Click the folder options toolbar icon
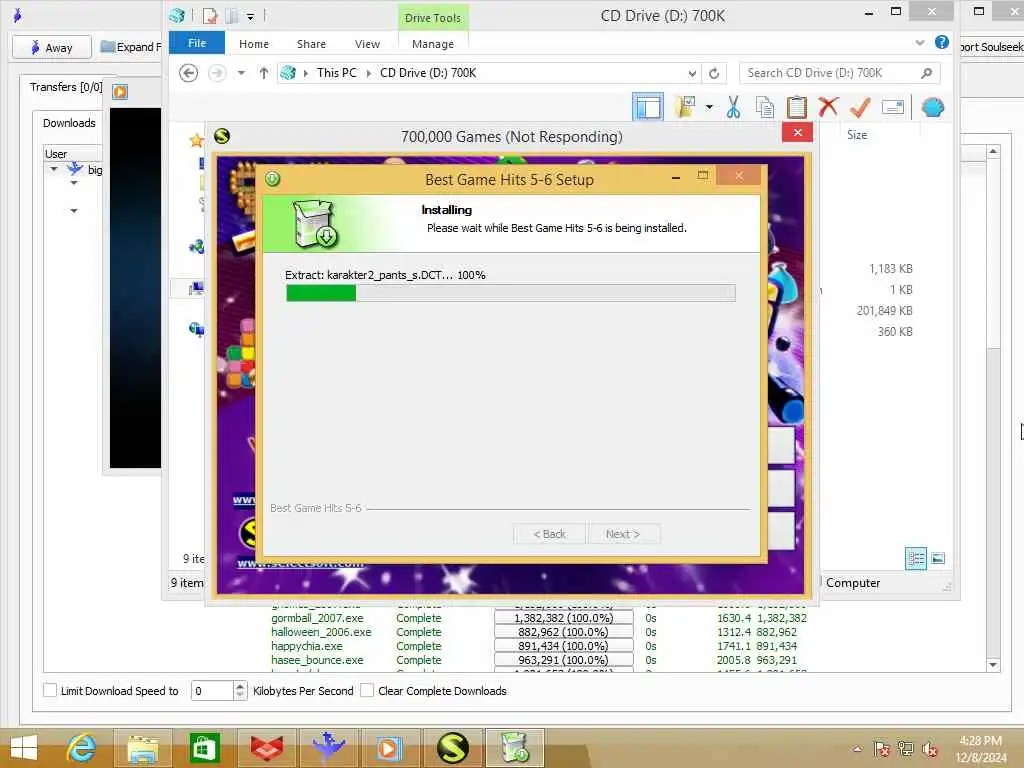The width and height of the screenshot is (1024, 768). [686, 107]
